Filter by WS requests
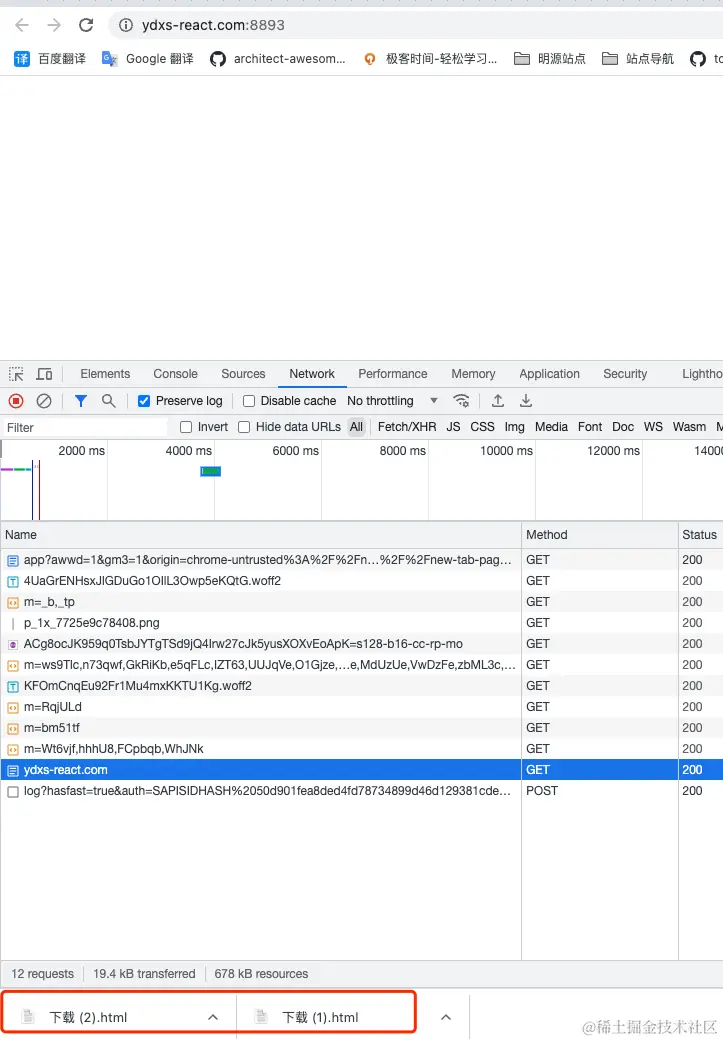The width and height of the screenshot is (723, 1041). point(653,427)
